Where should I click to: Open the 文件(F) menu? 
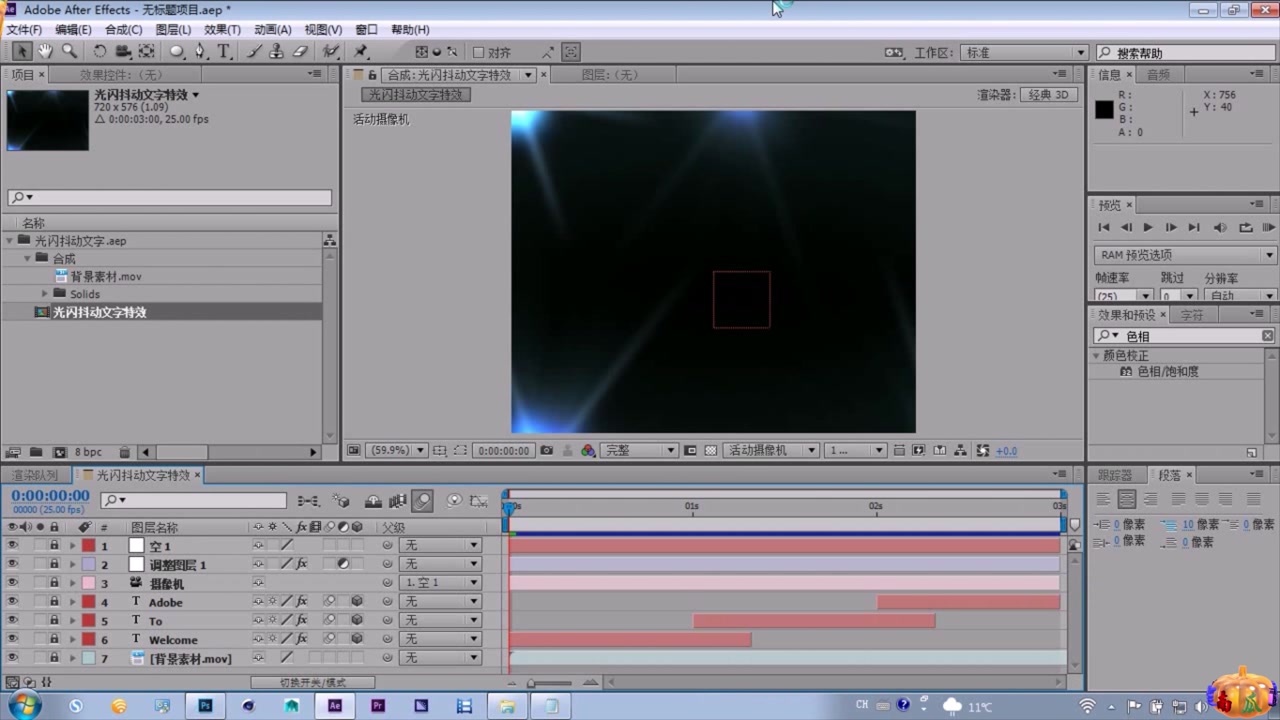tap(23, 30)
